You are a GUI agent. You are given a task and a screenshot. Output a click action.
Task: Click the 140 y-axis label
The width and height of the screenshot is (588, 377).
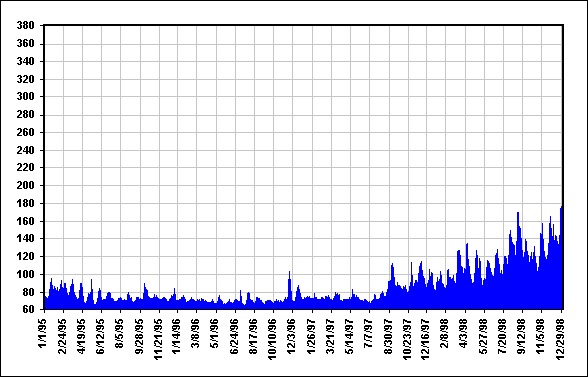(26, 239)
